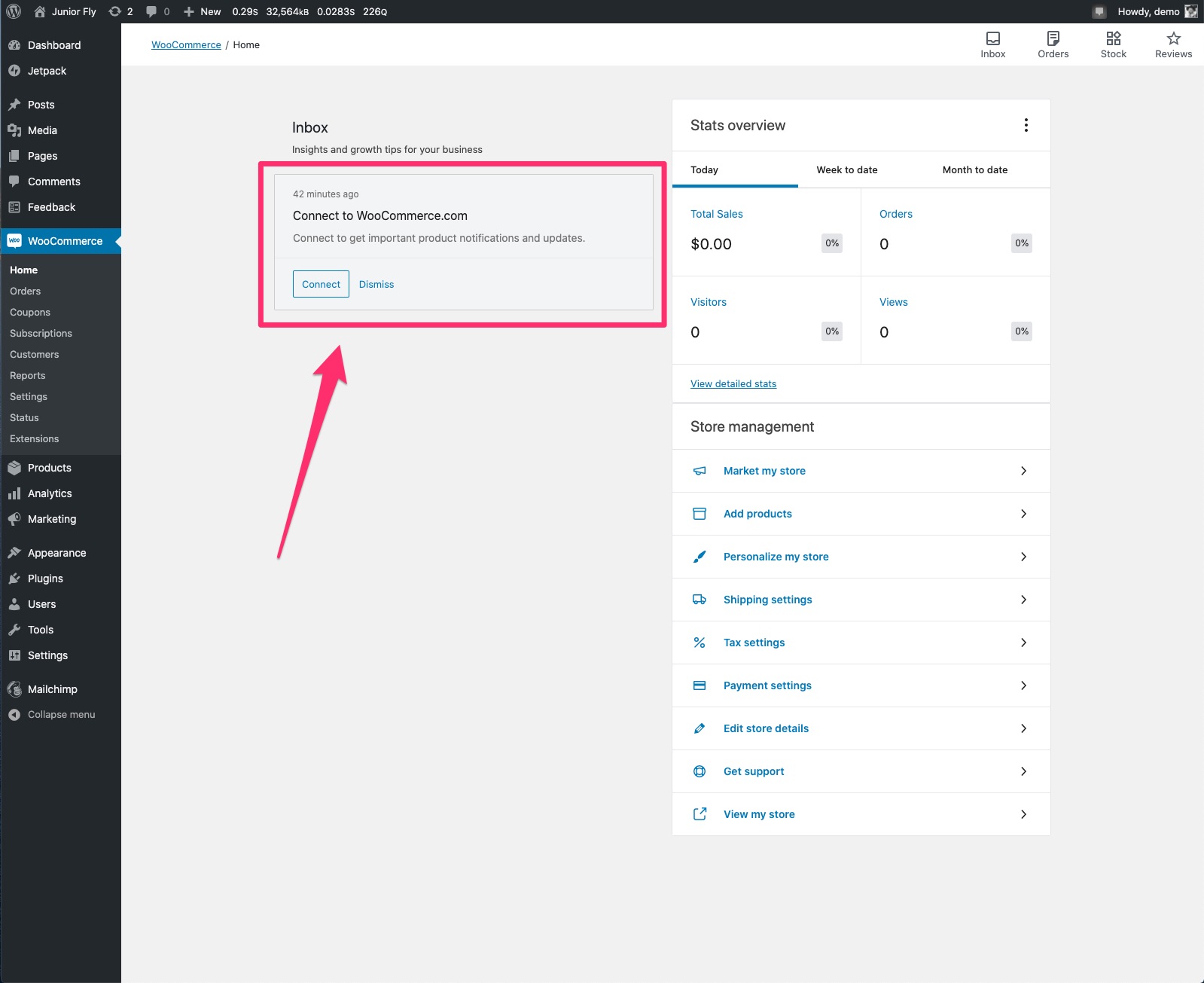1204x983 pixels.
Task: Click the truck icon beside Shipping settings
Action: coord(700,600)
